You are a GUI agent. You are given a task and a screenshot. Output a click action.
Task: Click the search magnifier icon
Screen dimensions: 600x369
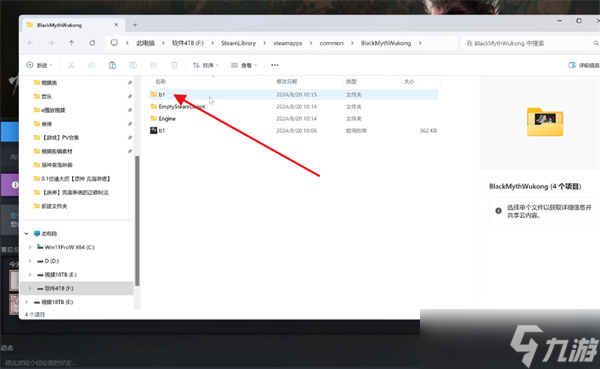[x=596, y=43]
